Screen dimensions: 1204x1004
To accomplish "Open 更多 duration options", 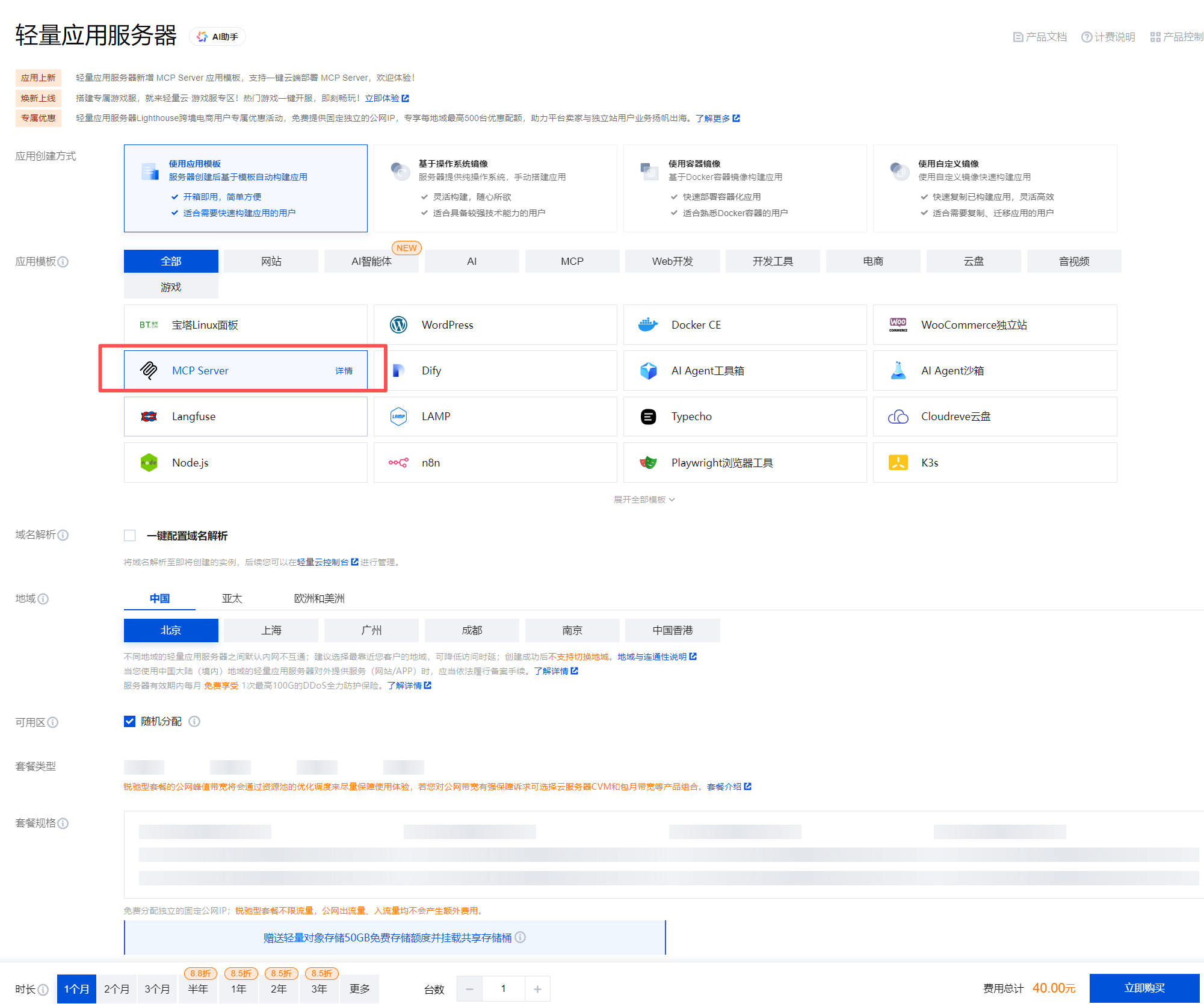I will pyautogui.click(x=359, y=989).
